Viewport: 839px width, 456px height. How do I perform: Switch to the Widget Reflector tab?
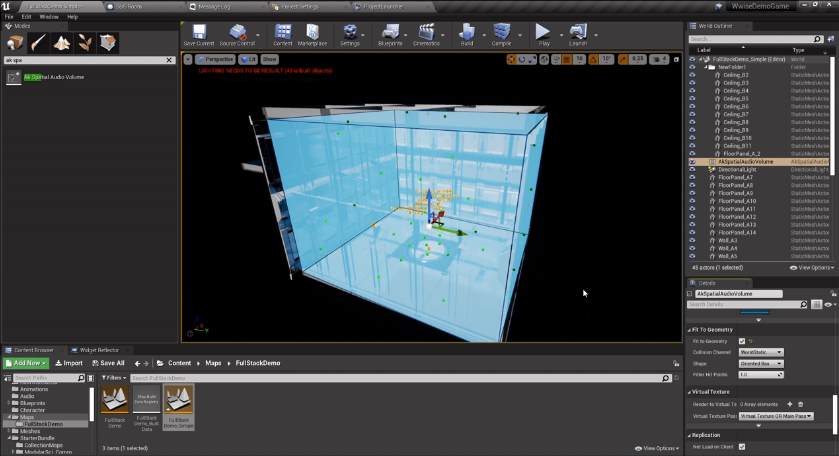point(99,350)
